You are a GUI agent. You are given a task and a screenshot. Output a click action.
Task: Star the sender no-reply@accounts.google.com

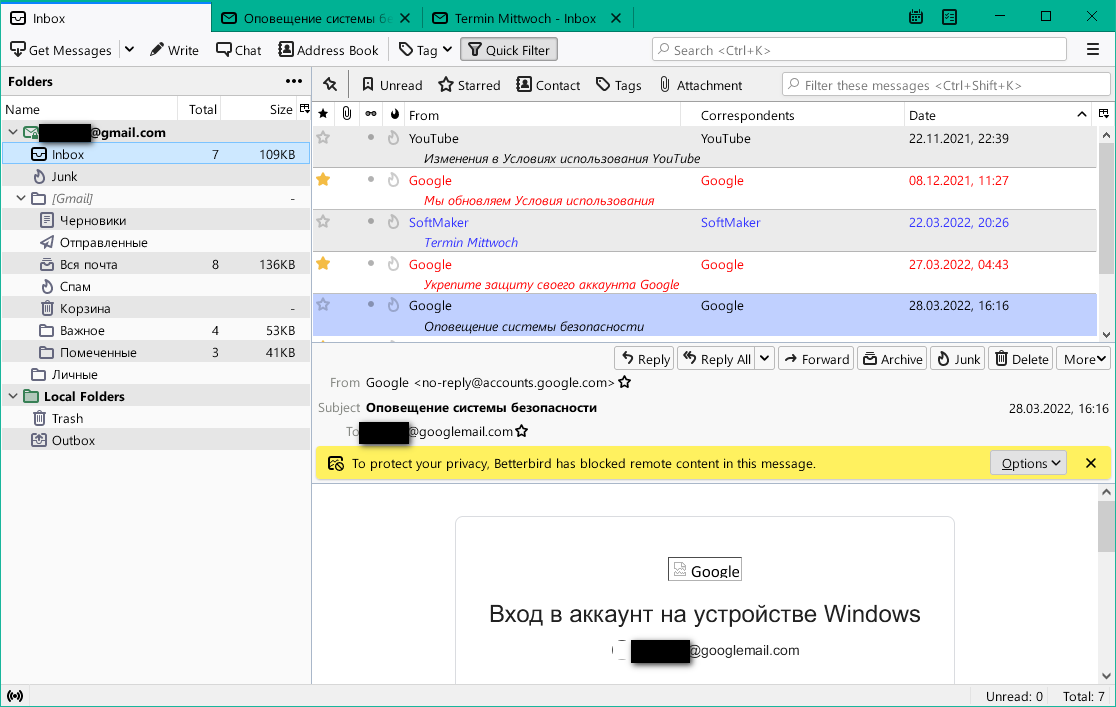coord(625,382)
